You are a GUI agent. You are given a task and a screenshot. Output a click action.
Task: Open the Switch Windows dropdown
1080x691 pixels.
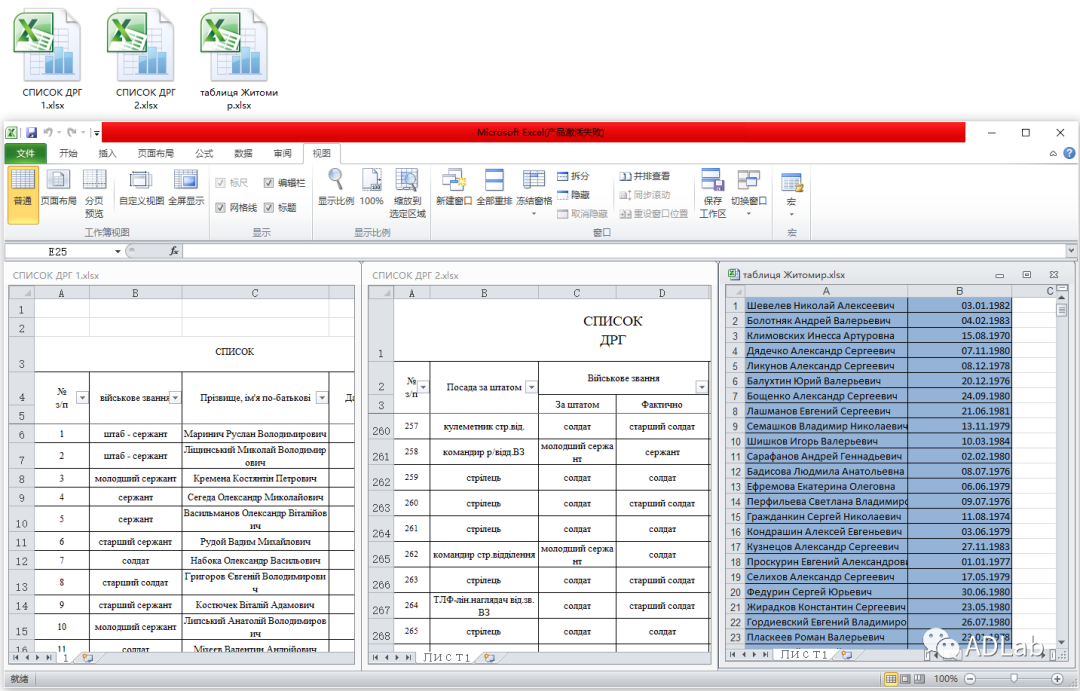(x=748, y=214)
